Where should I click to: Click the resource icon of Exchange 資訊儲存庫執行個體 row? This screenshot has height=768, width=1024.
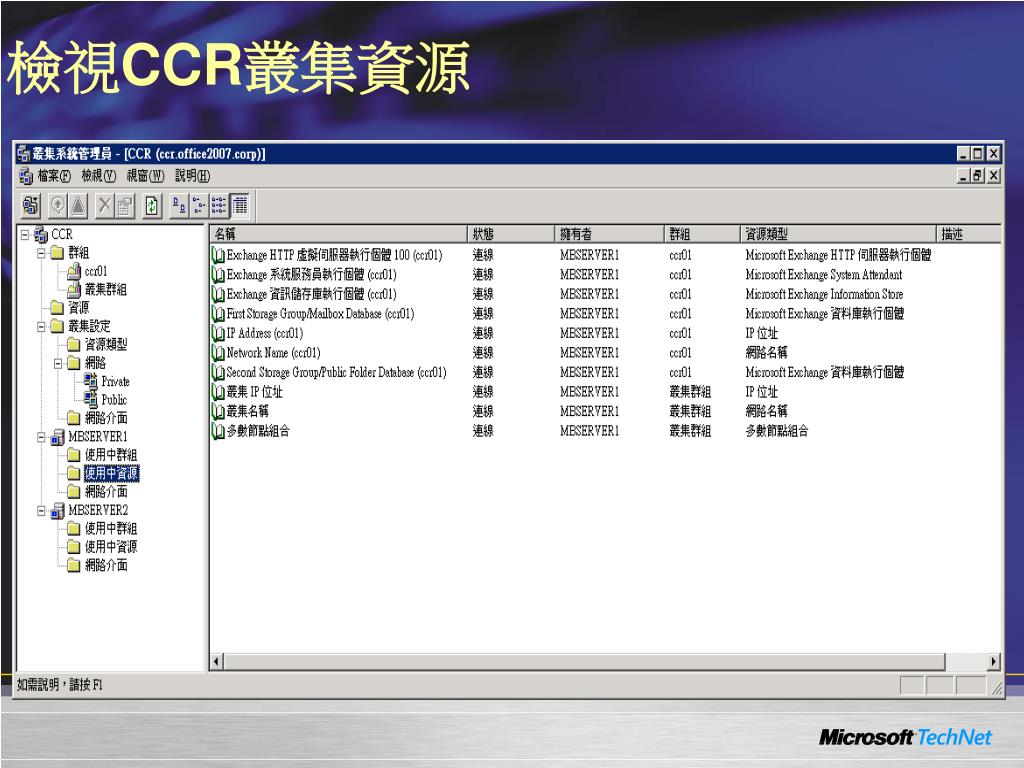(x=218, y=295)
